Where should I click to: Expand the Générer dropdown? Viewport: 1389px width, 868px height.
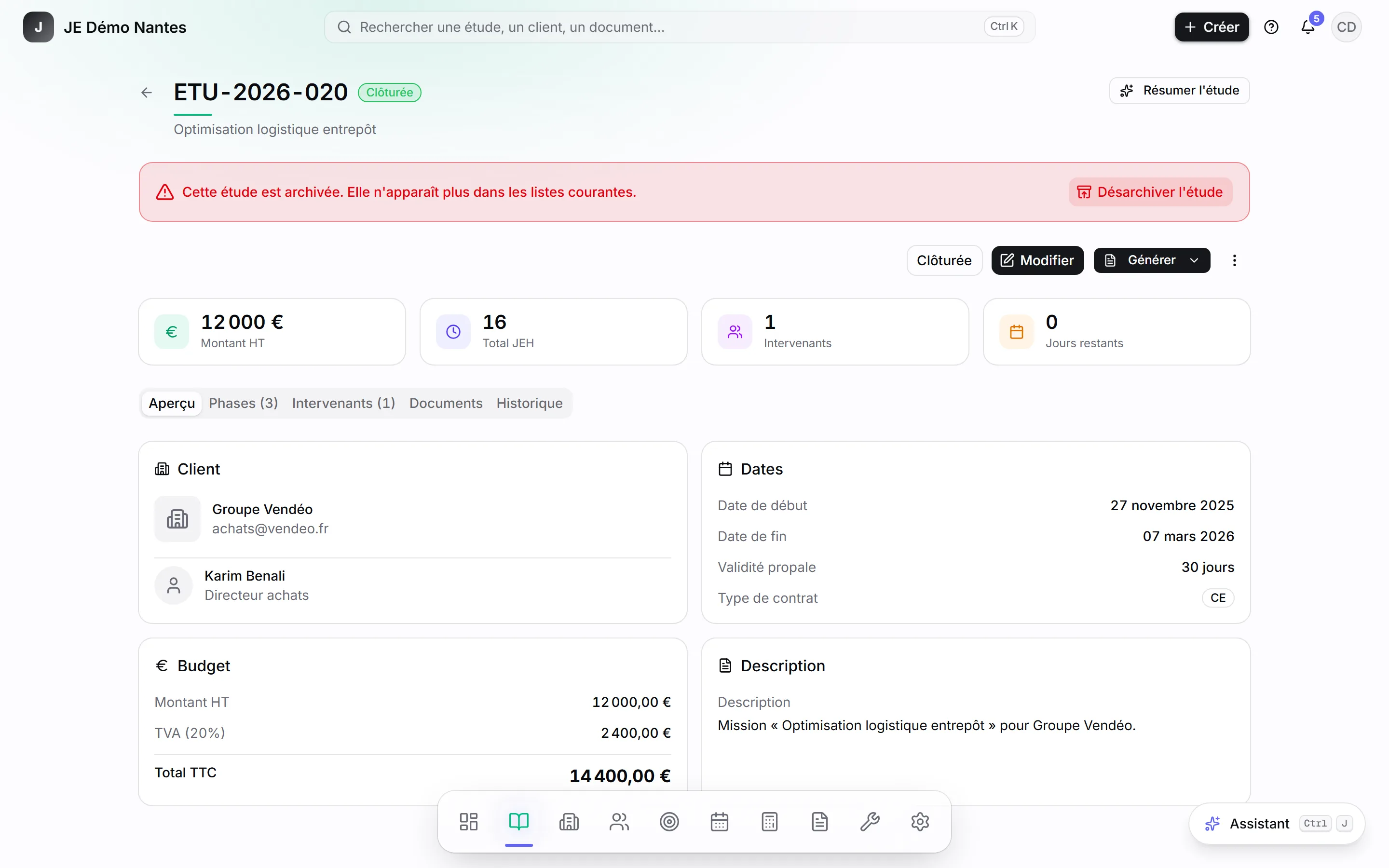tap(1151, 260)
